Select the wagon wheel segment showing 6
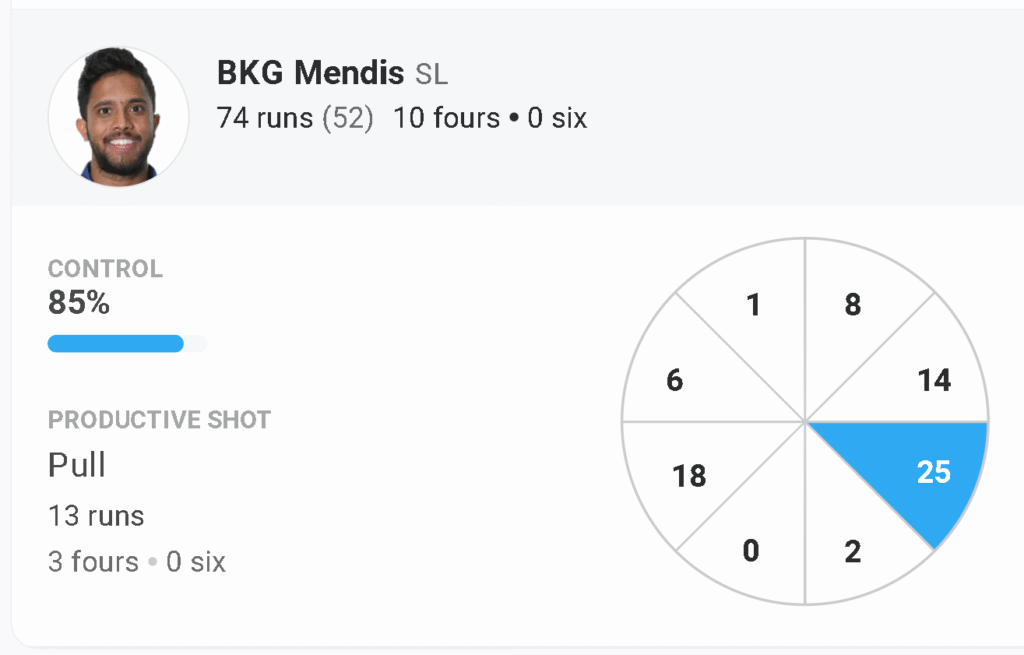1024x655 pixels. [x=677, y=380]
